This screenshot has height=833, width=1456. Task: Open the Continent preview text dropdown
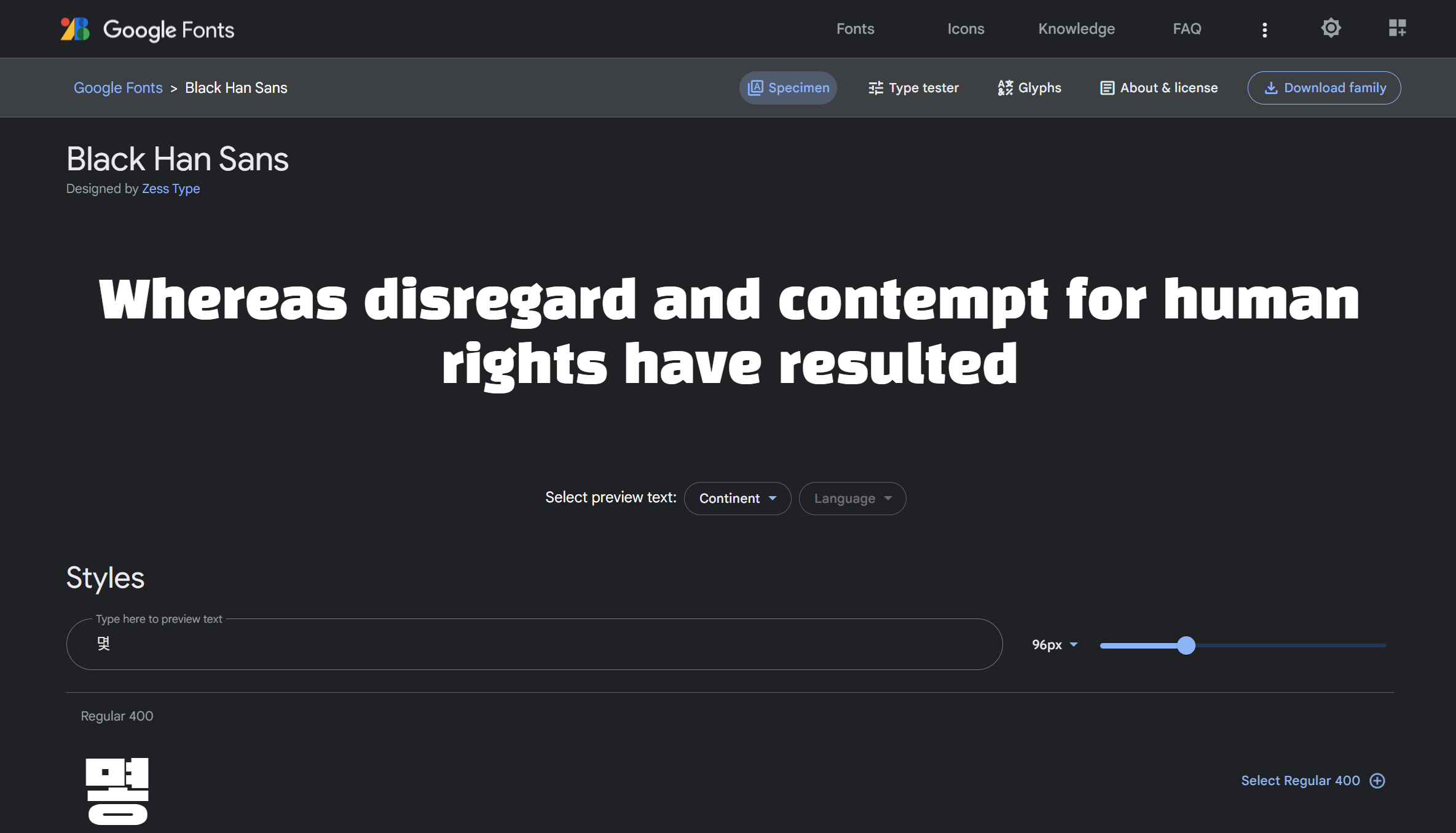point(738,498)
